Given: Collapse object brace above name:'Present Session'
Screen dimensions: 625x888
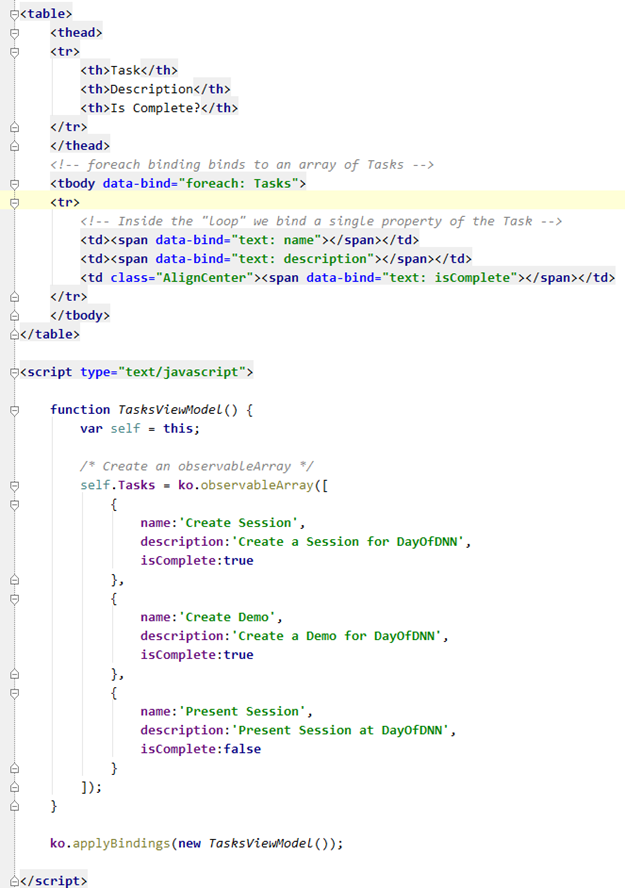Looking at the screenshot, I should 15,693.
